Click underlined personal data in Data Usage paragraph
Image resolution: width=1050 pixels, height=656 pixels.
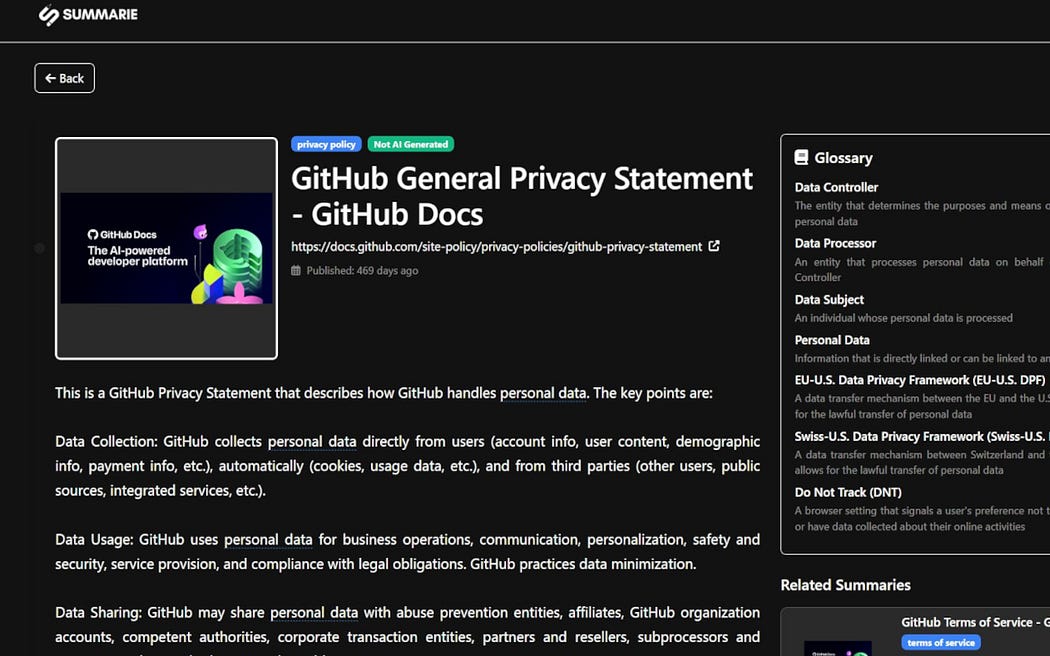(x=268, y=540)
